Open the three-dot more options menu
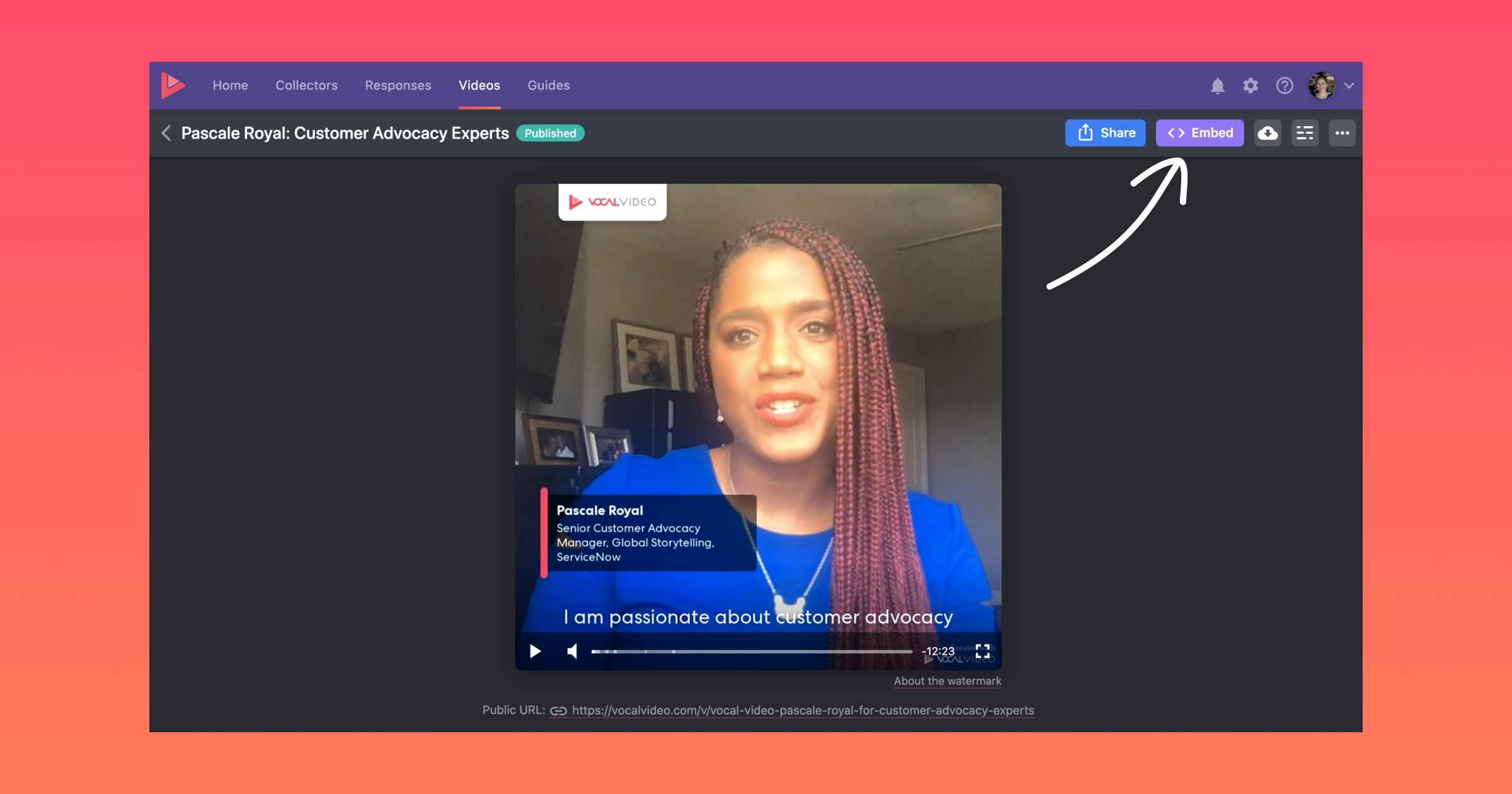1512x794 pixels. 1342,133
